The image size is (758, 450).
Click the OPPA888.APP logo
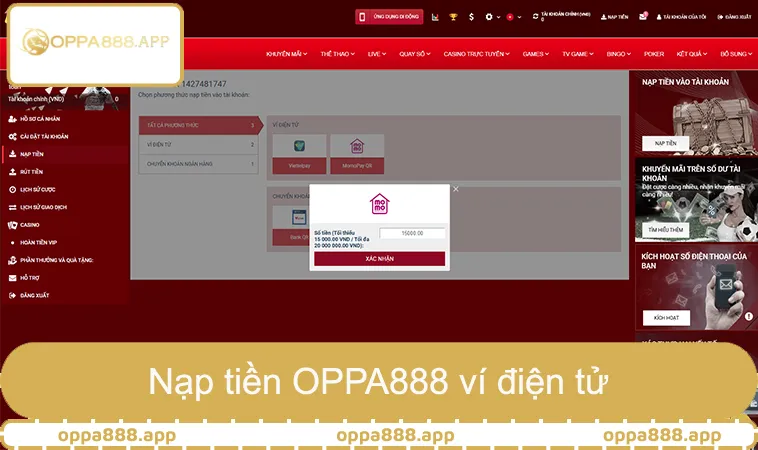tap(96, 42)
